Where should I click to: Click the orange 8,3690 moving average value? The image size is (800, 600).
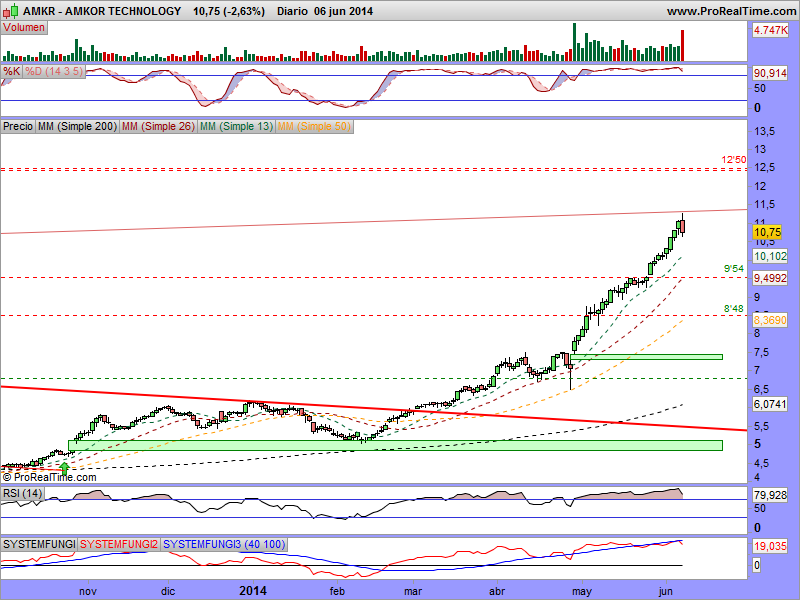coord(770,320)
